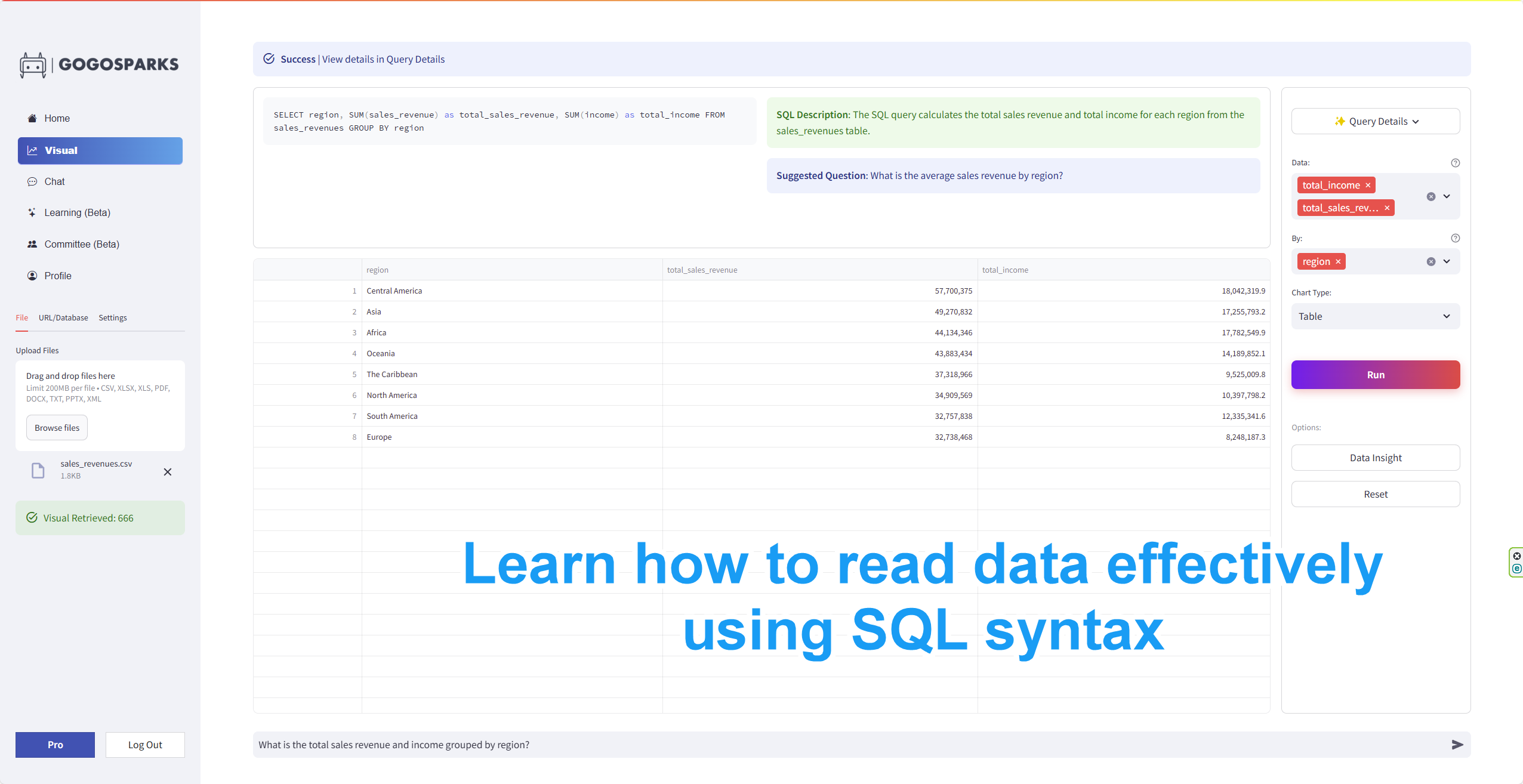Open the Chat page in sidebar
Screen dimensions: 1523x784
(54, 181)
